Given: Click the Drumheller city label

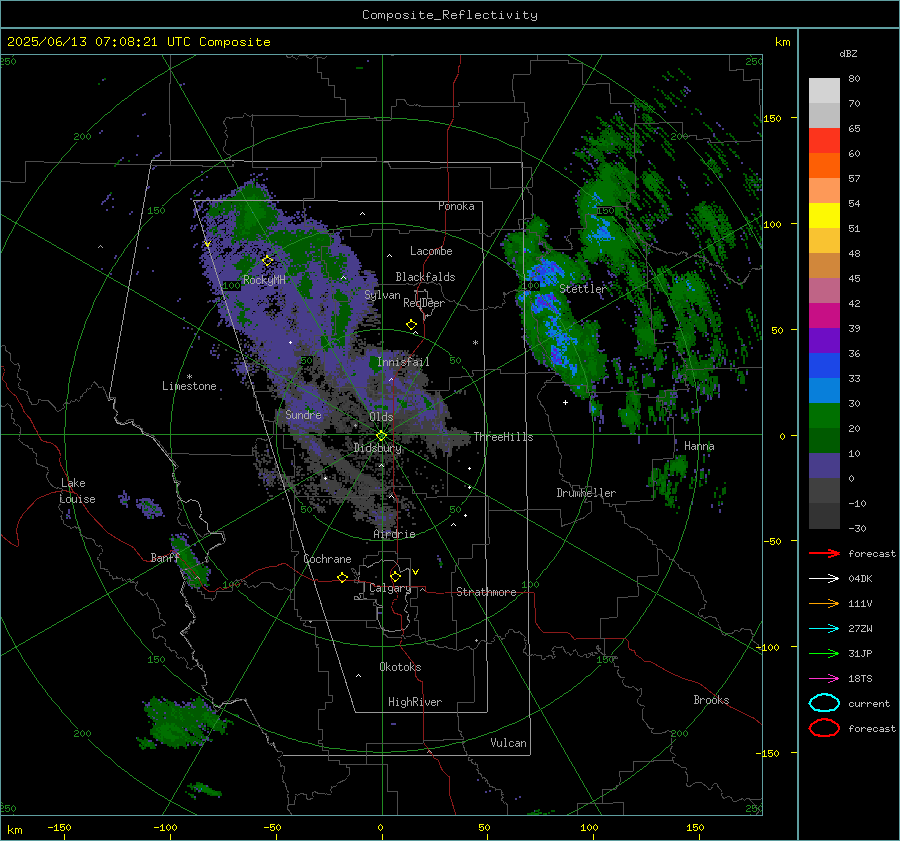Looking at the screenshot, I should [586, 493].
